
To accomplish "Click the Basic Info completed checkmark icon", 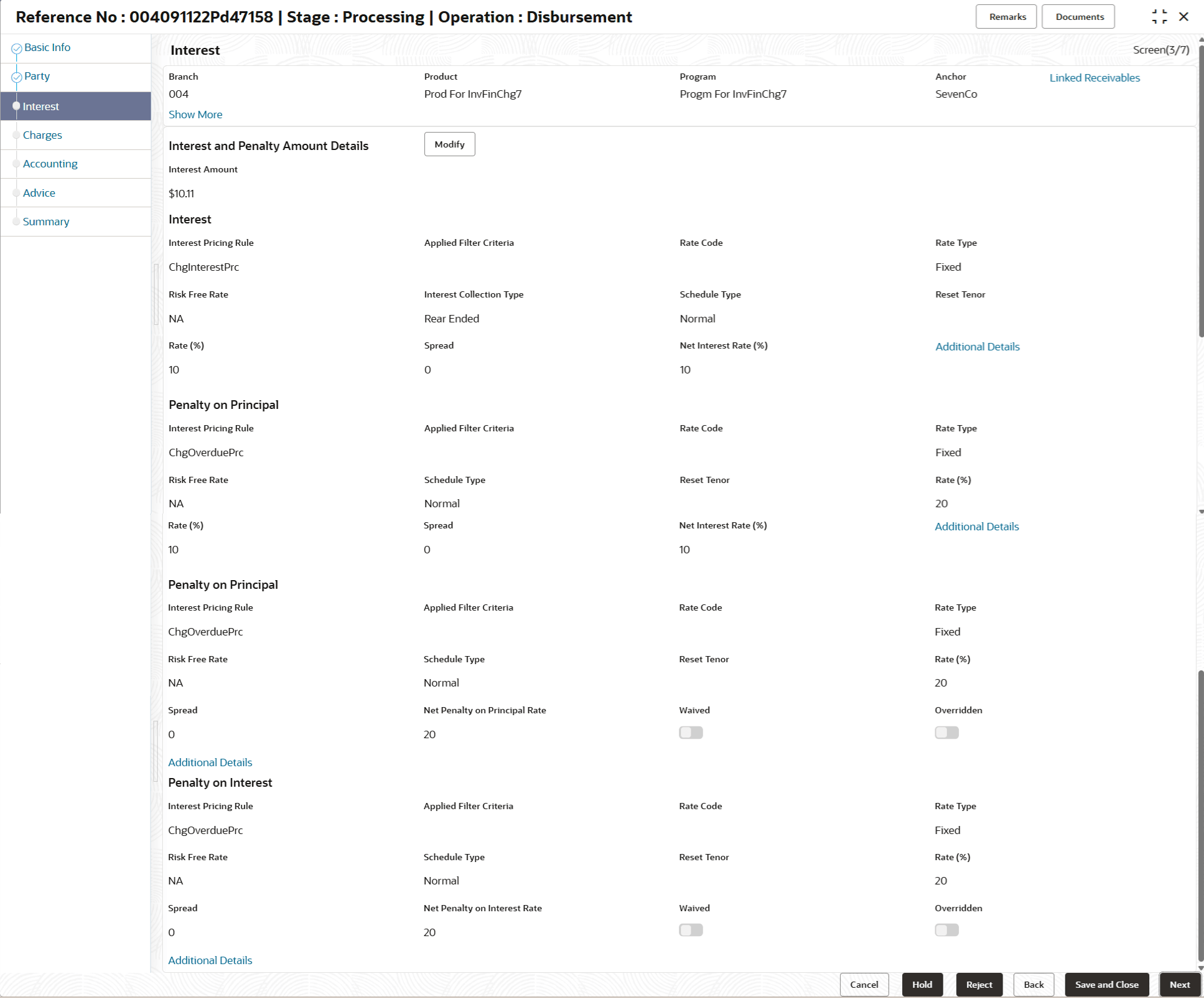I will click(x=16, y=48).
